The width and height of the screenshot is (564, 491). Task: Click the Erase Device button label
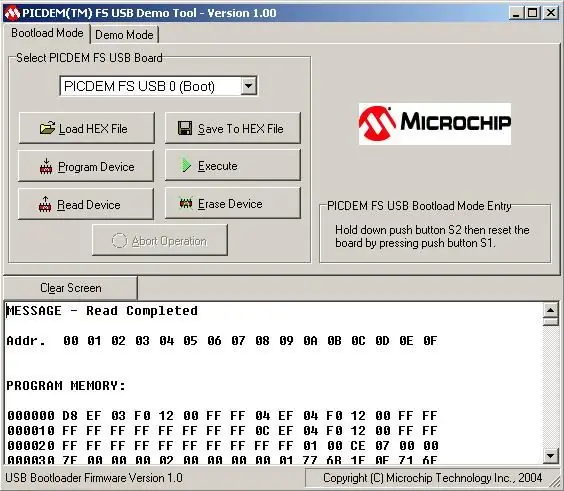click(x=230, y=204)
